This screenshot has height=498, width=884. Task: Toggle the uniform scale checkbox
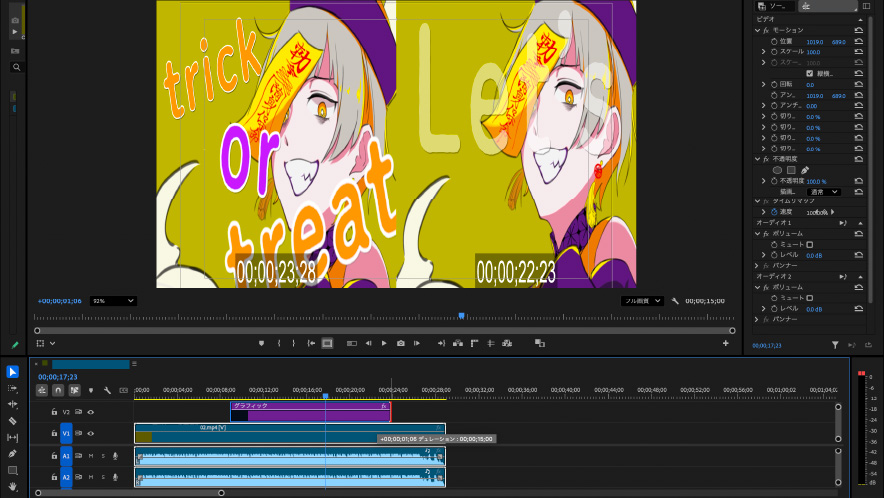point(809,74)
